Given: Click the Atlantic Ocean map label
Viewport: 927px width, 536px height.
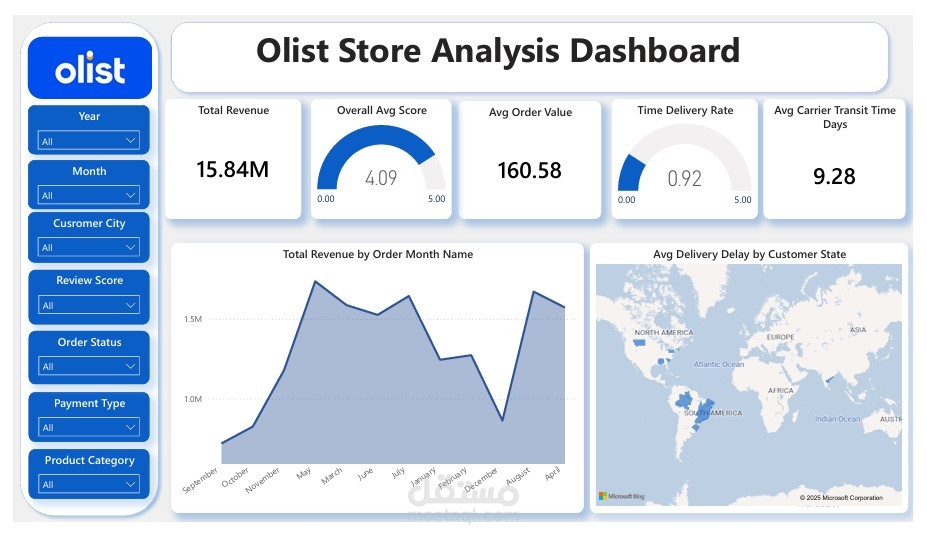Looking at the screenshot, I should pos(718,364).
